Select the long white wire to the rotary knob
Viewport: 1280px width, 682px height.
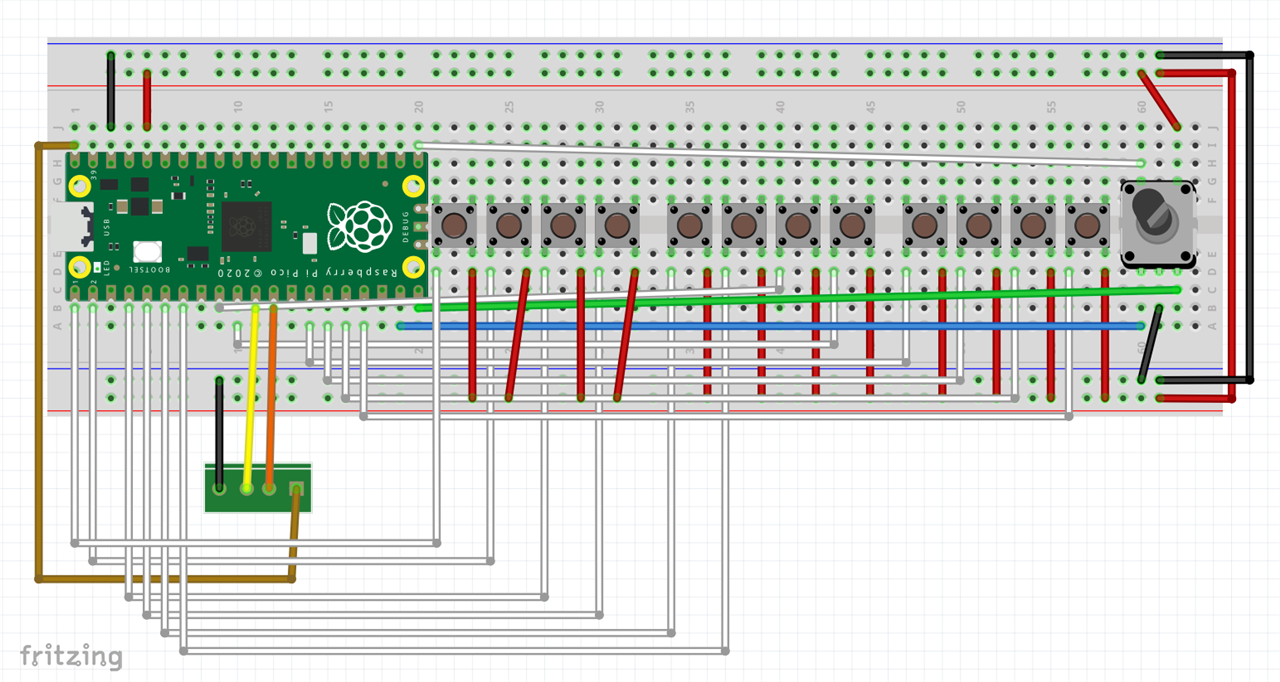(x=780, y=154)
